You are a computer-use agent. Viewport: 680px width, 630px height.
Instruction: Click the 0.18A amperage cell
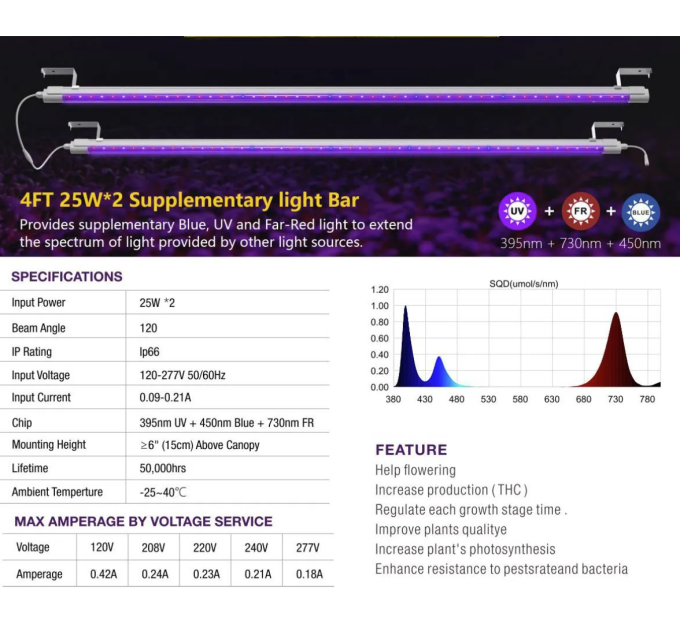tap(308, 574)
